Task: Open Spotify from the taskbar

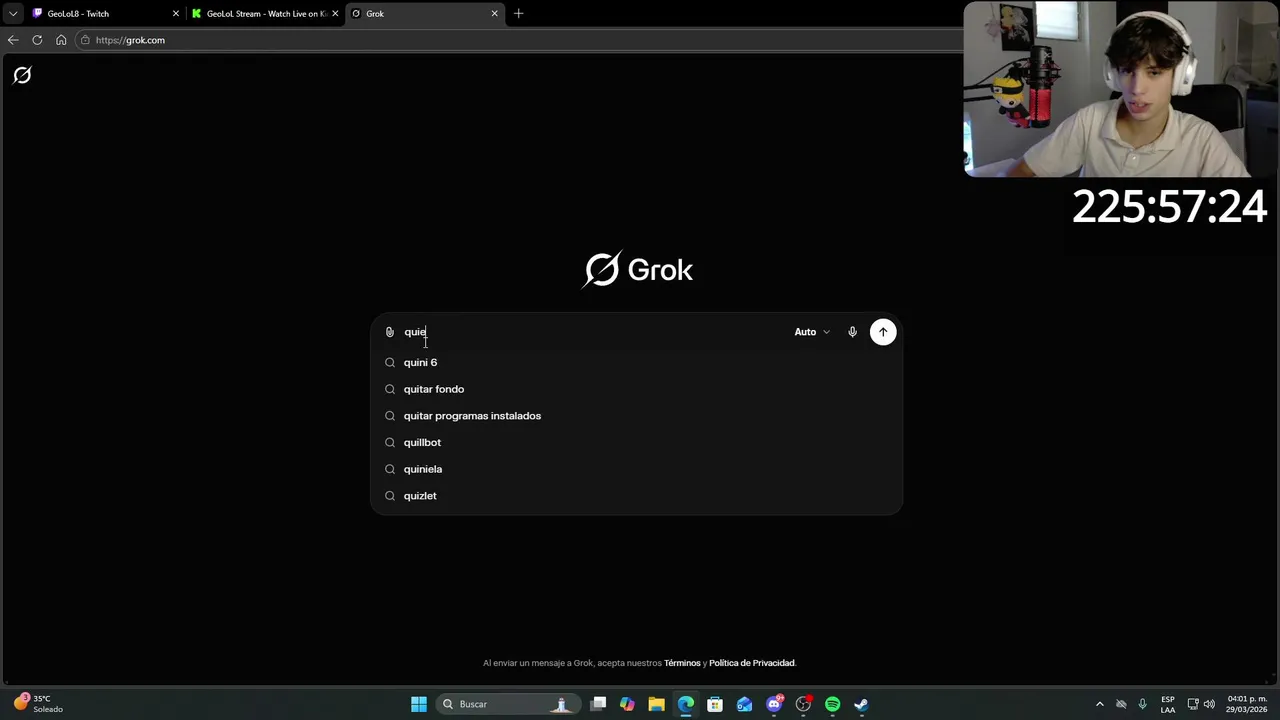Action: click(x=832, y=704)
